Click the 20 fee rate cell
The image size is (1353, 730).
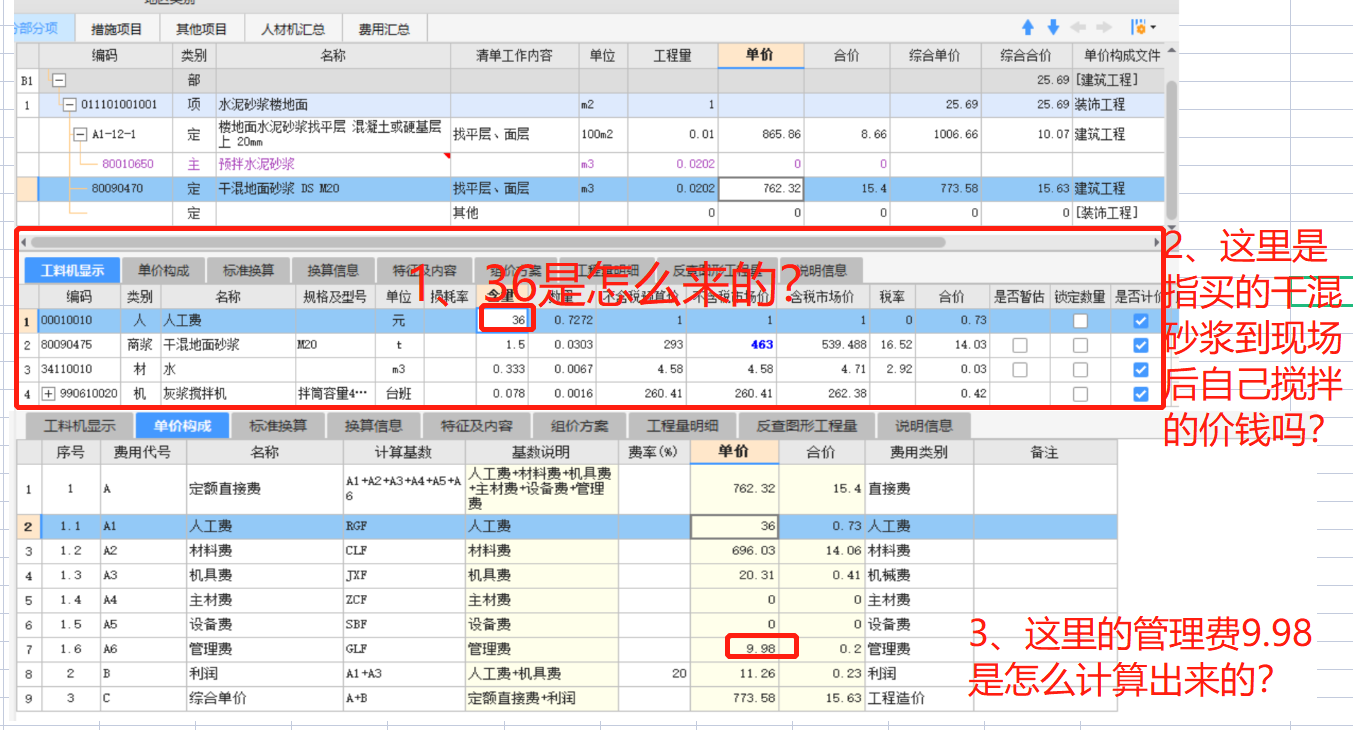tap(654, 674)
